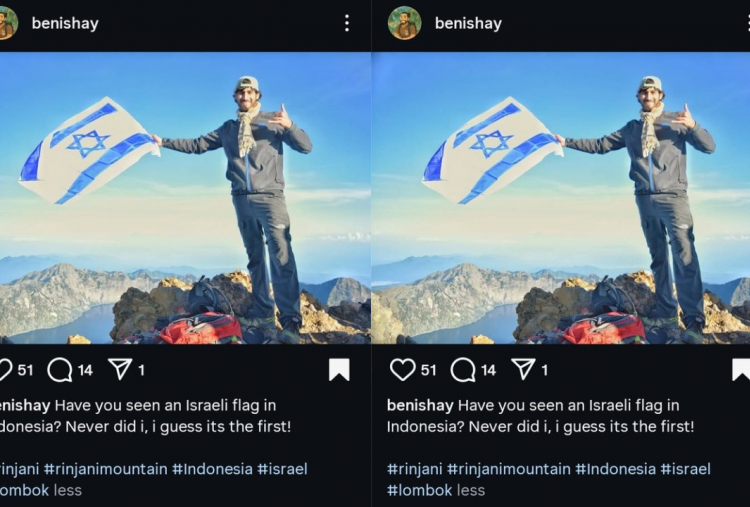The width and height of the screenshot is (750, 507).
Task: Open the #rinjanimountain hashtag in right caption
Action: [x=508, y=469]
